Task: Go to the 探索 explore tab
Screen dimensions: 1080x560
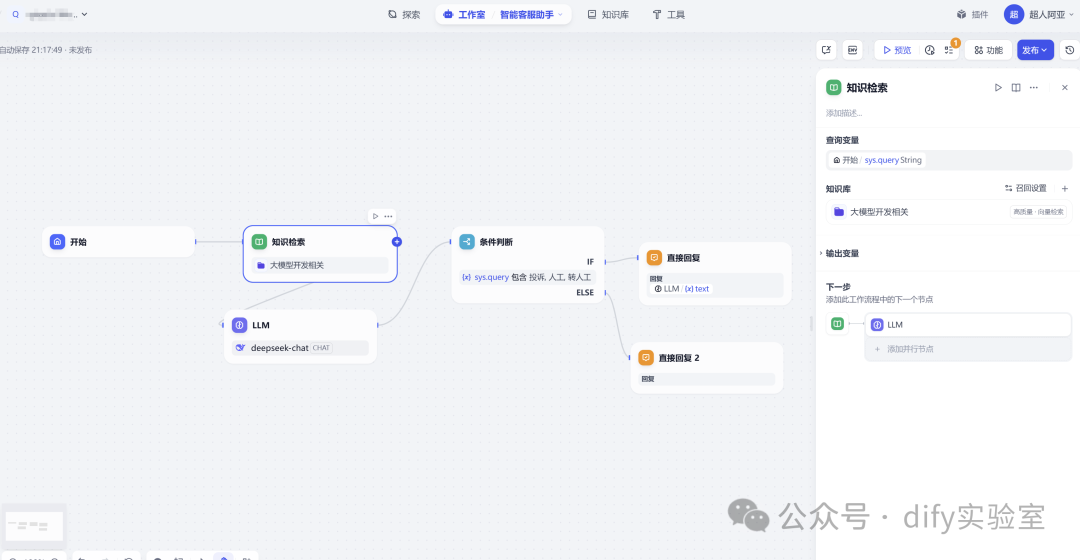Action: pos(404,15)
